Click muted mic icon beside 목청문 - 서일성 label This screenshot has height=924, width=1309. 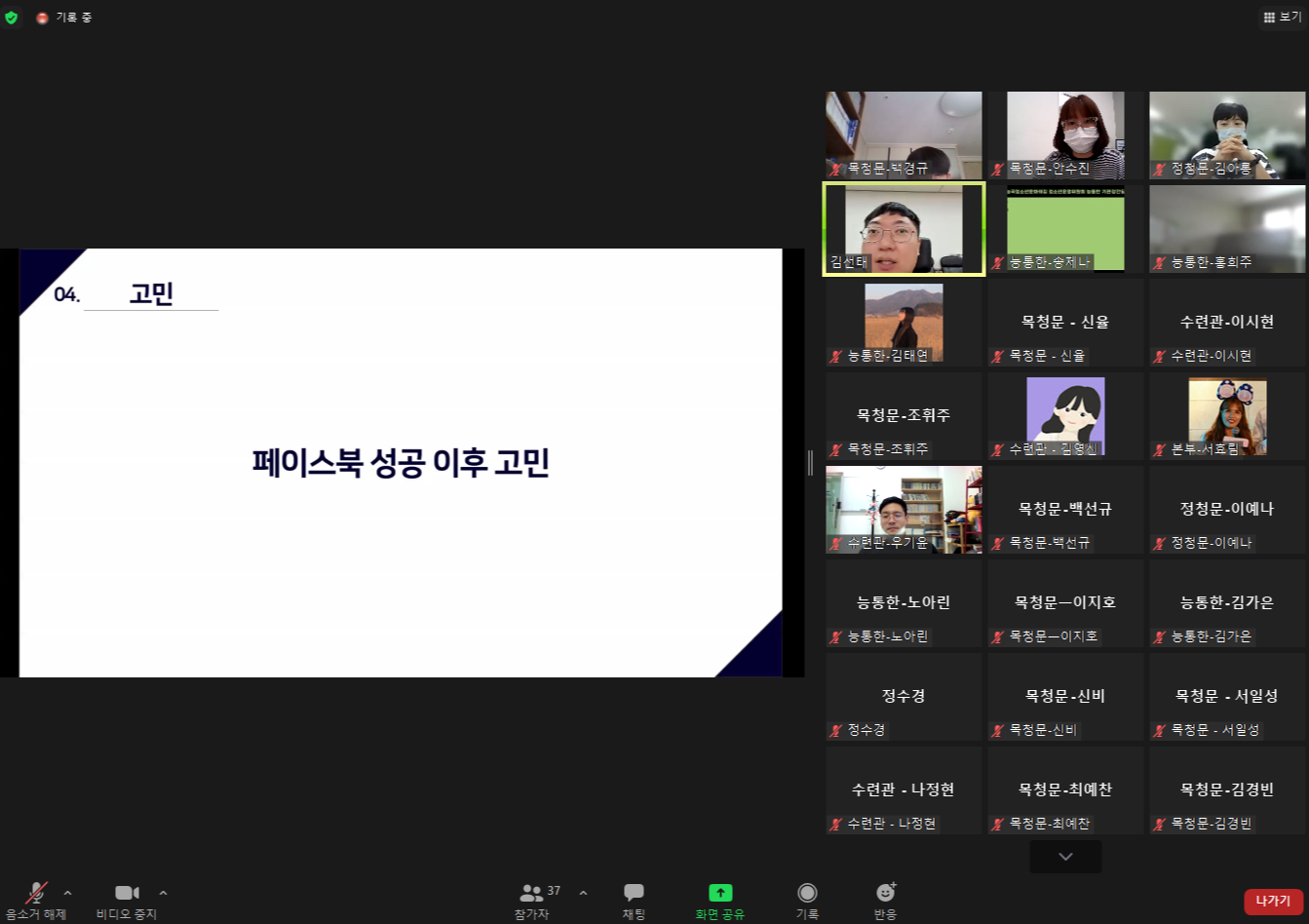1160,730
